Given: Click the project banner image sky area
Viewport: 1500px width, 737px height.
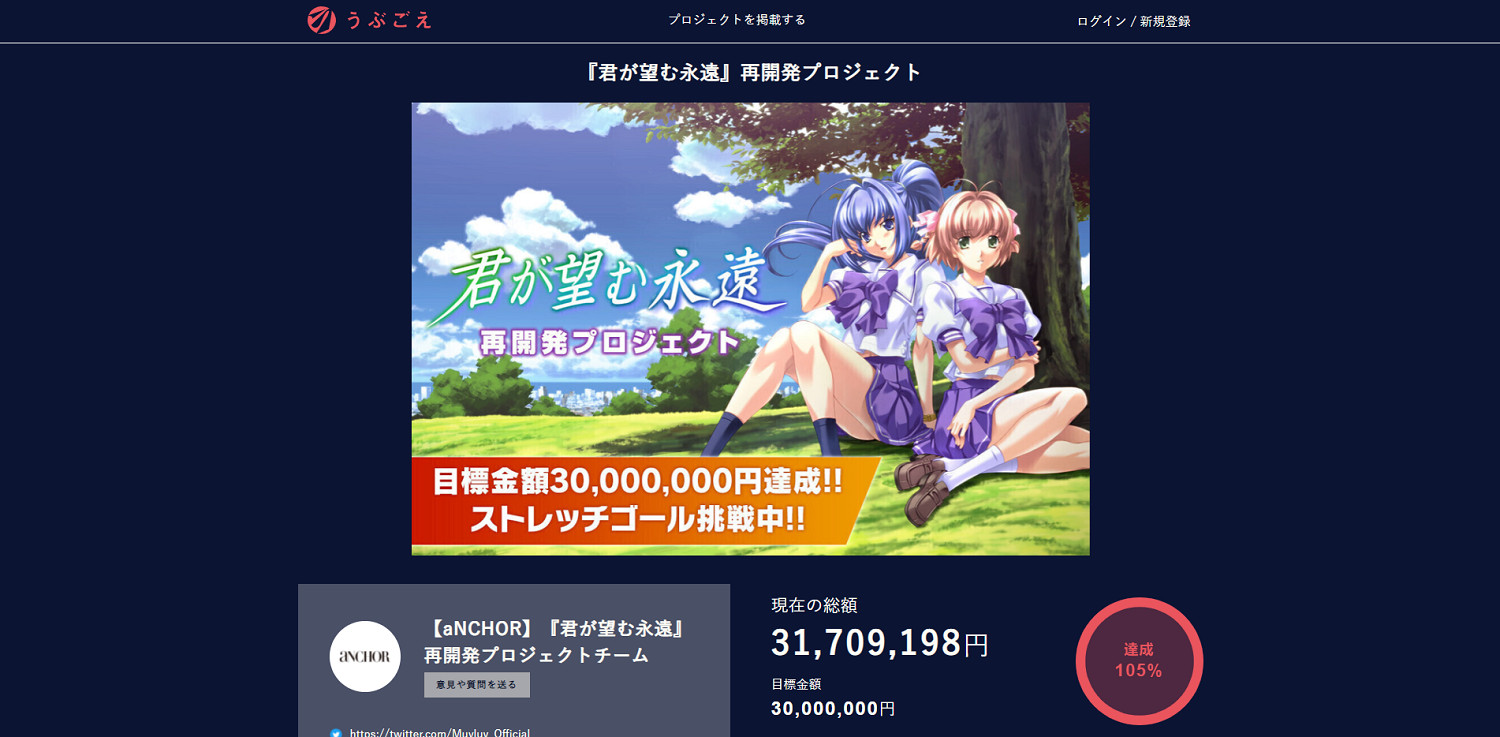Looking at the screenshot, I should pyautogui.click(x=560, y=170).
